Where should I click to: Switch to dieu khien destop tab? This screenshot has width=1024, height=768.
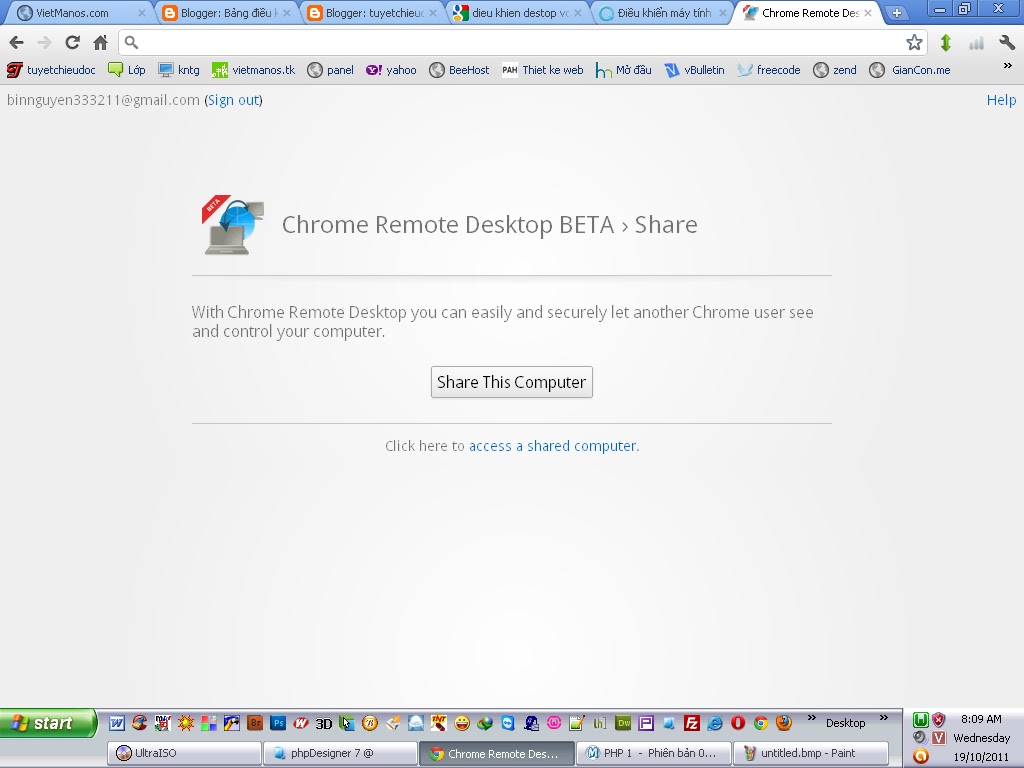click(517, 12)
